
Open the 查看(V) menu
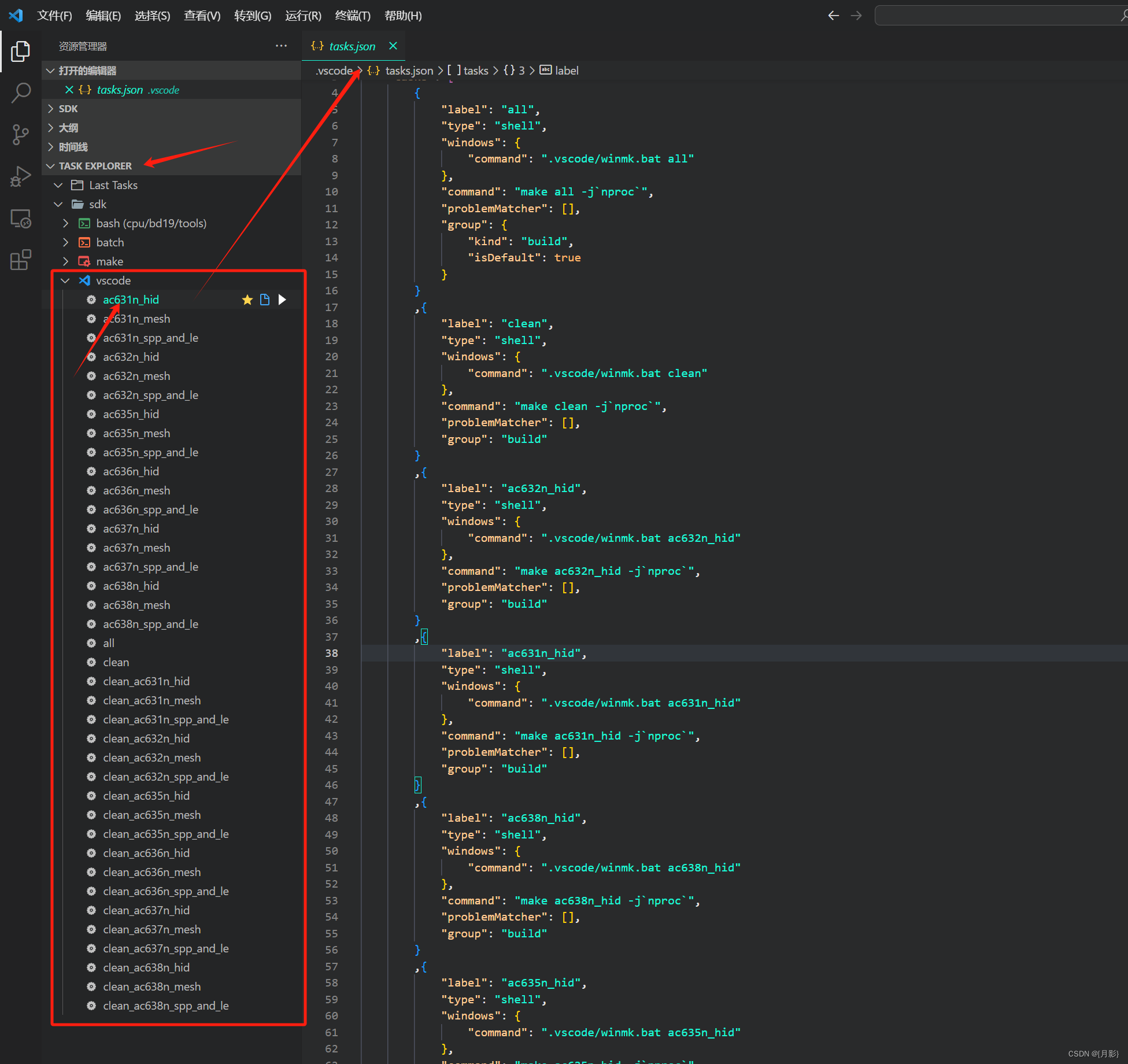pos(202,16)
